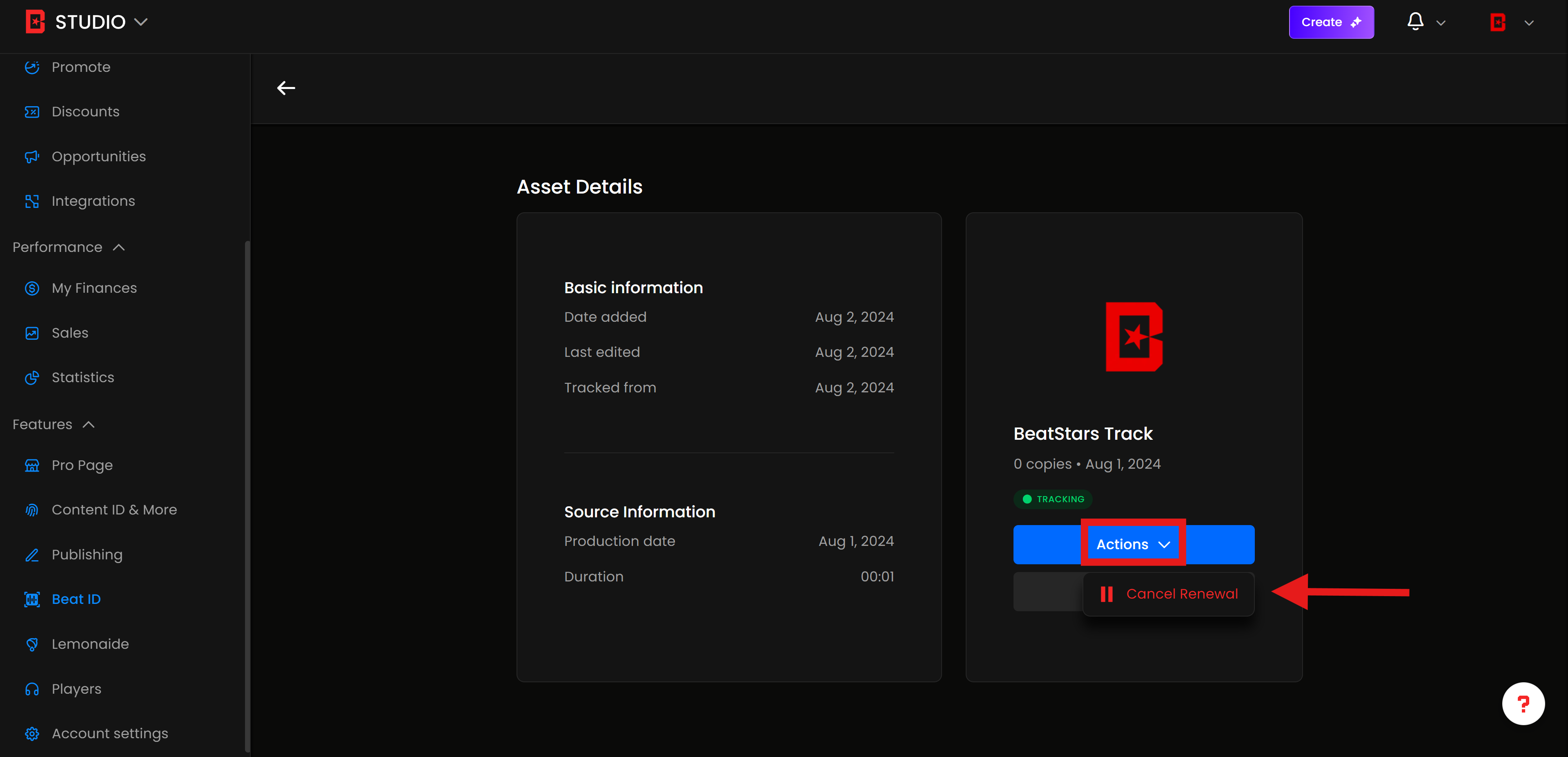Open Content ID & More
This screenshot has width=1568, height=757.
click(x=114, y=510)
